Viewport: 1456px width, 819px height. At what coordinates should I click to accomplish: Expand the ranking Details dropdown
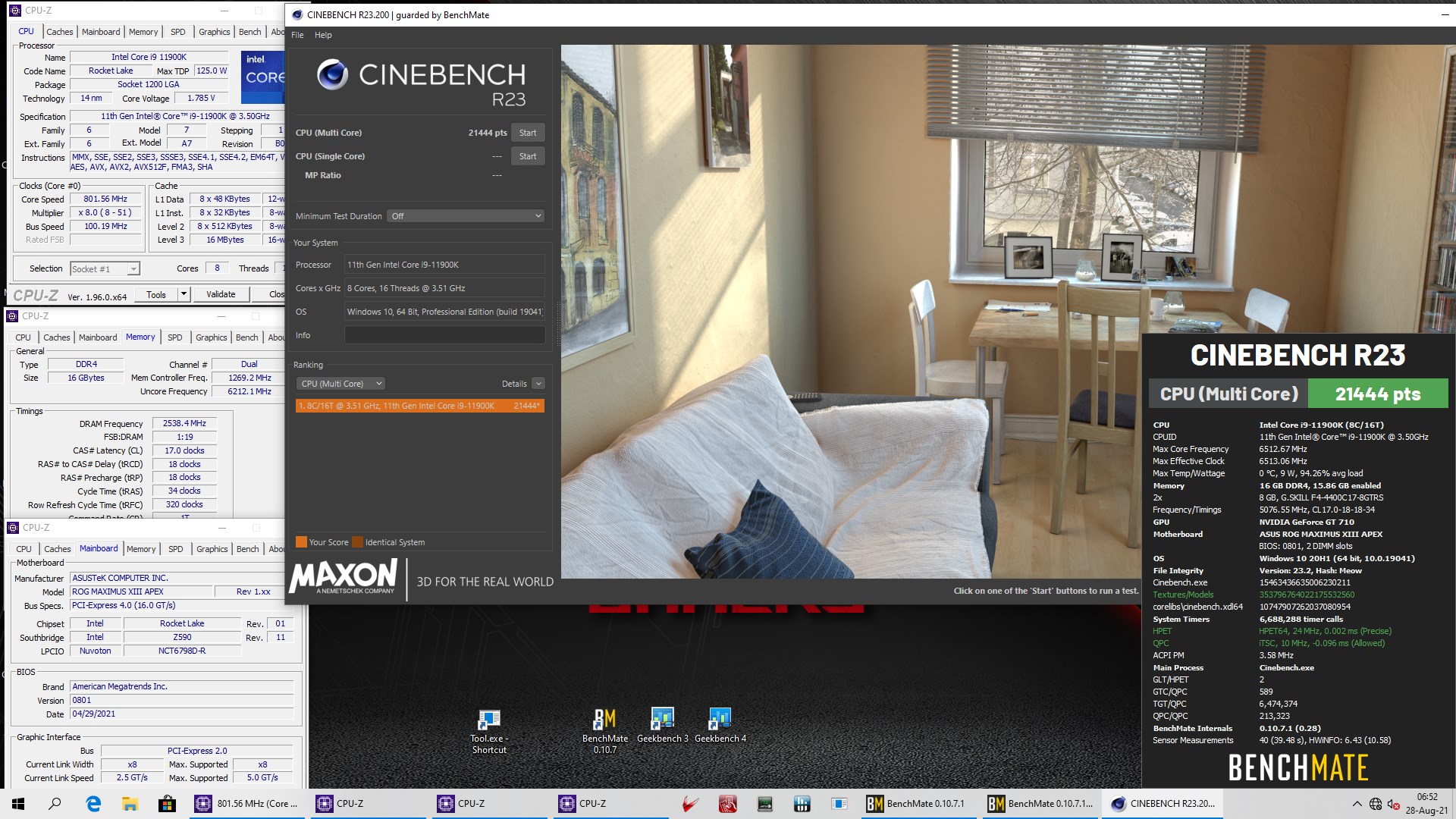(538, 384)
